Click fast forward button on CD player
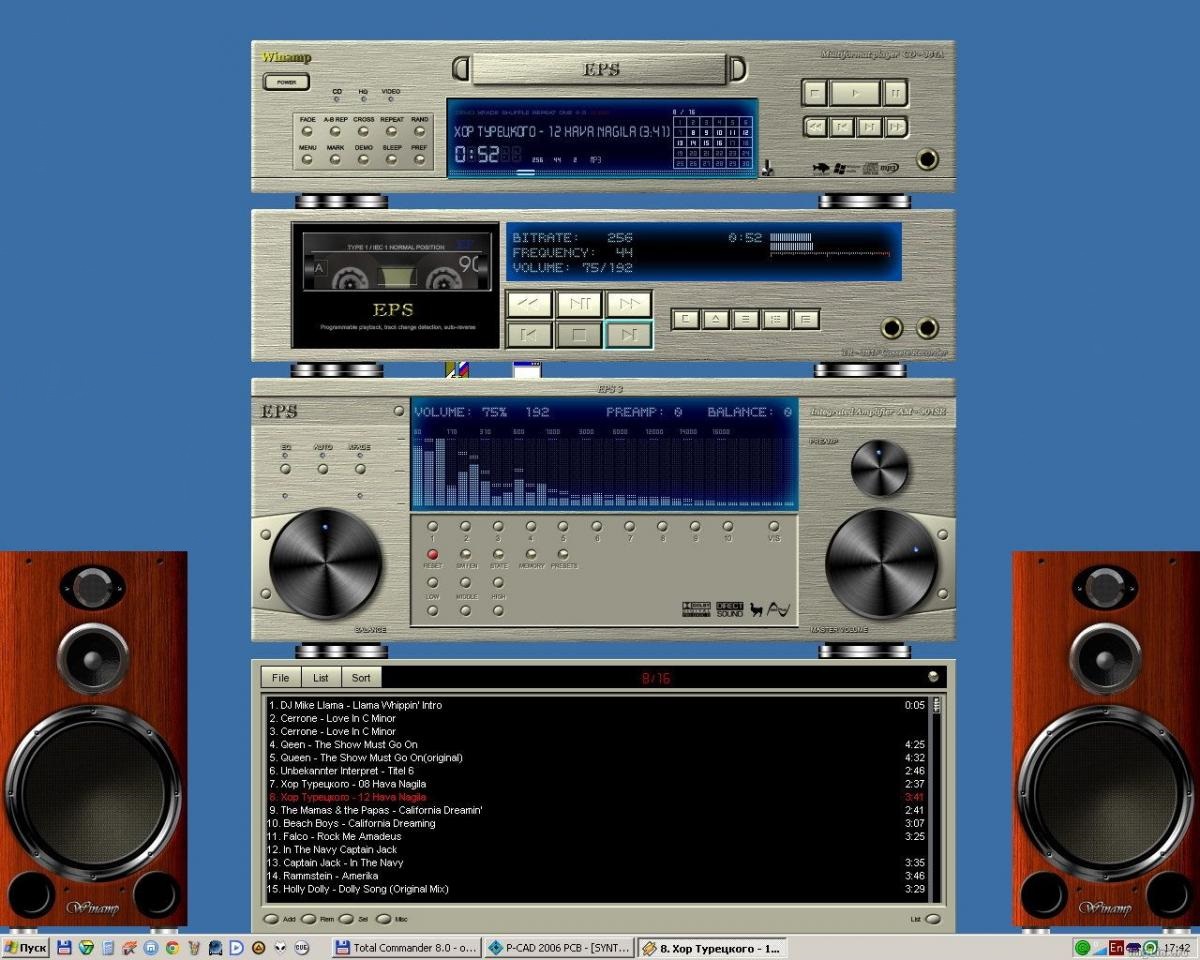1200x960 pixels. [x=896, y=127]
